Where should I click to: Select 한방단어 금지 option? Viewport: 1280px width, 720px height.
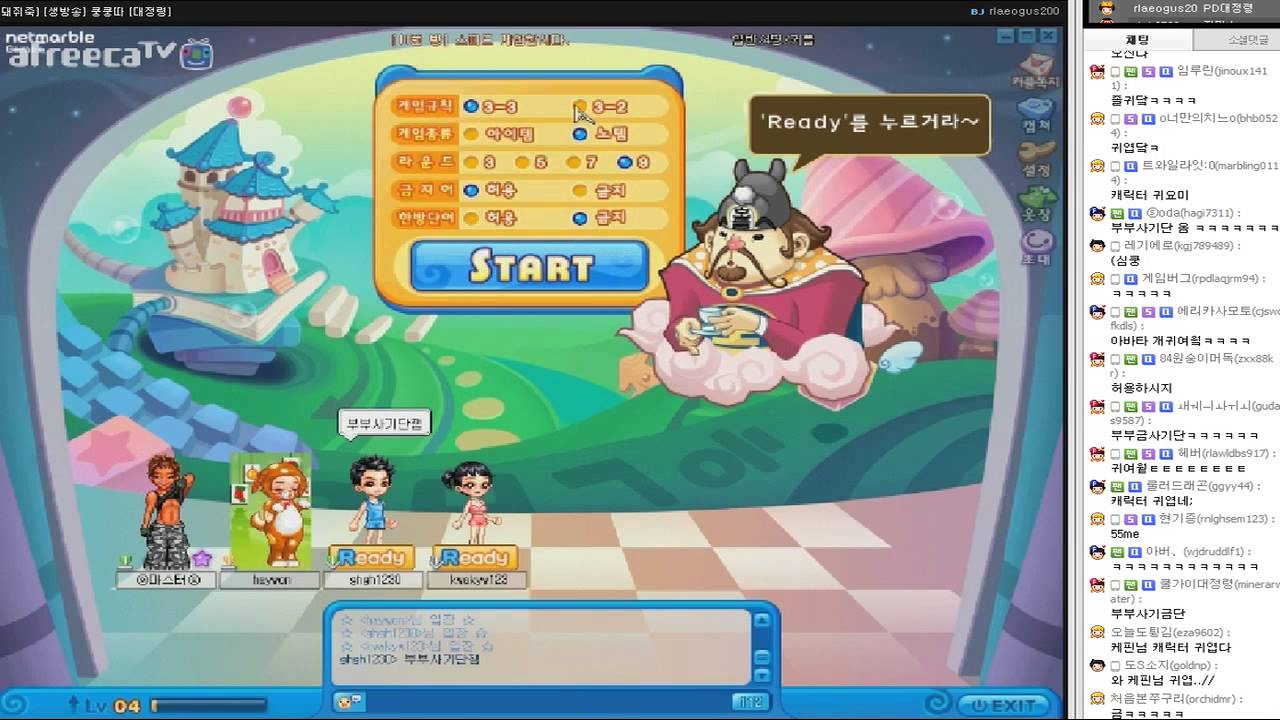point(579,217)
